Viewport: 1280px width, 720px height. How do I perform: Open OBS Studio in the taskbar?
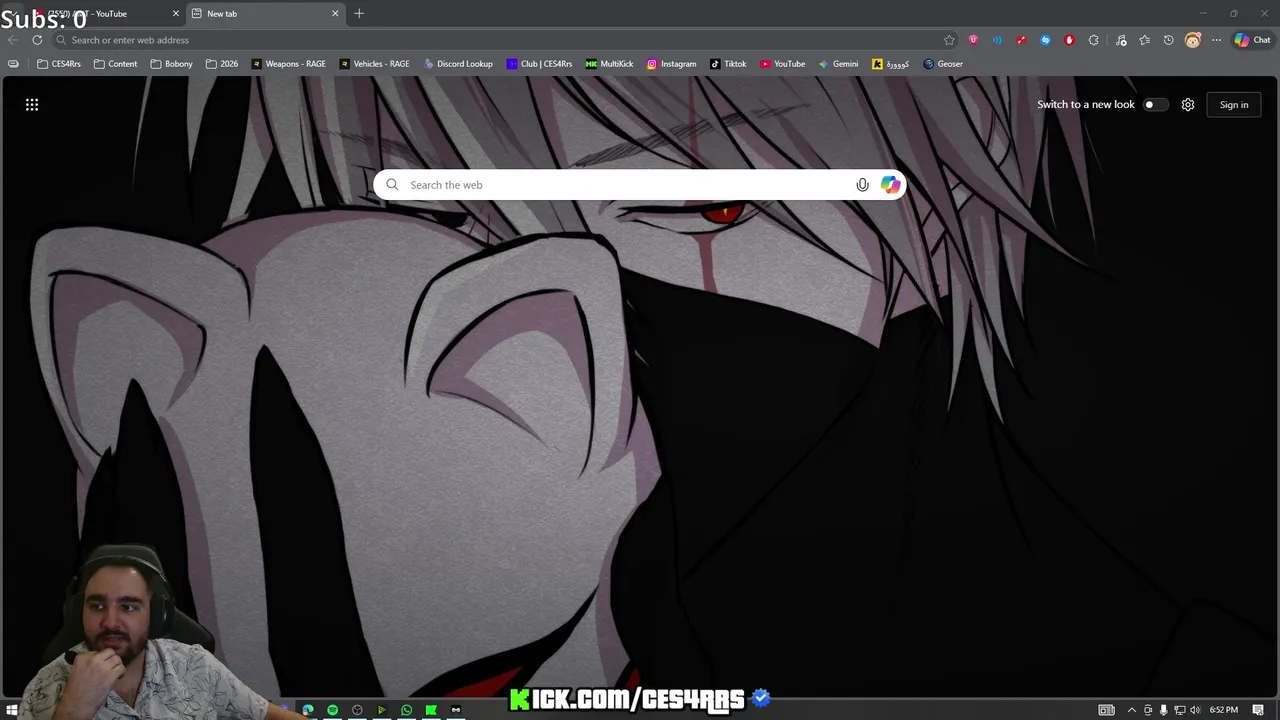pos(357,710)
